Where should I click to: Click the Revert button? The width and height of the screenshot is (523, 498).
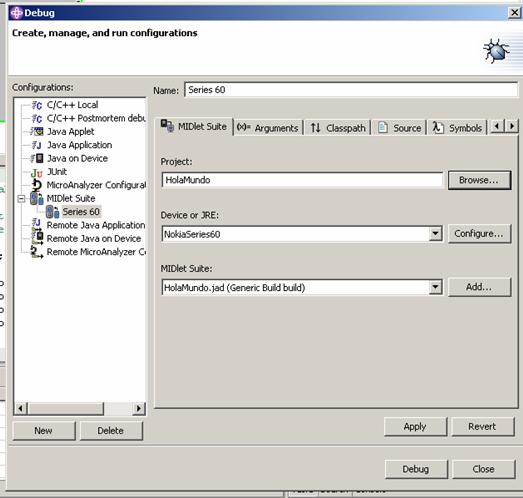(x=482, y=427)
